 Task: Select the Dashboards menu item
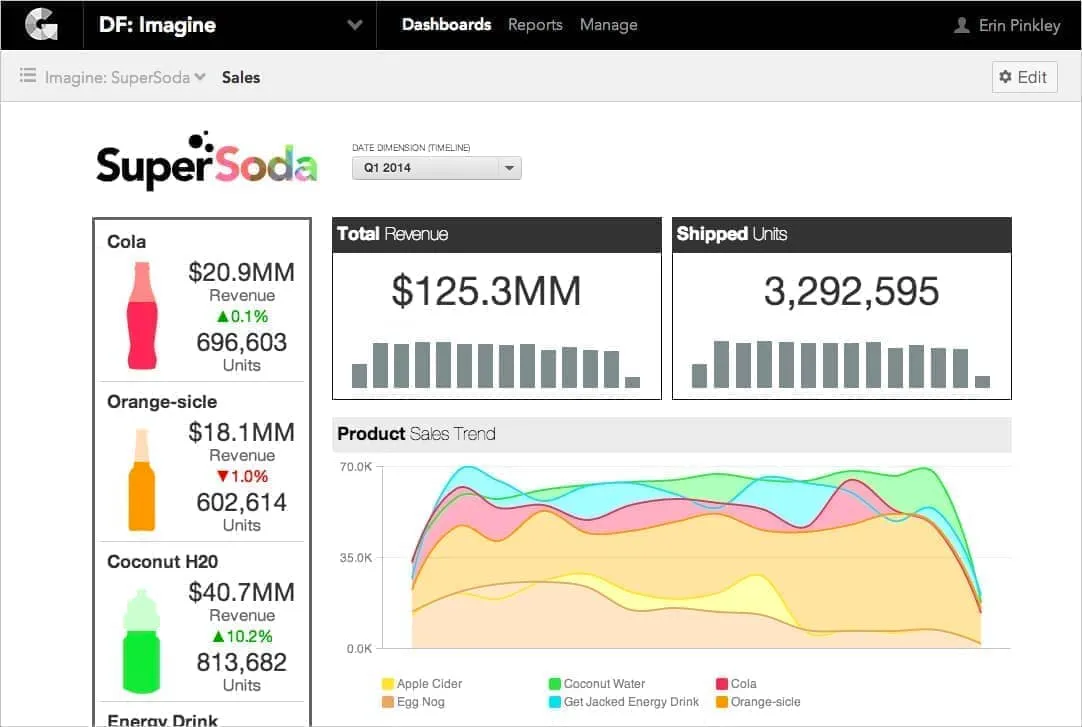446,25
